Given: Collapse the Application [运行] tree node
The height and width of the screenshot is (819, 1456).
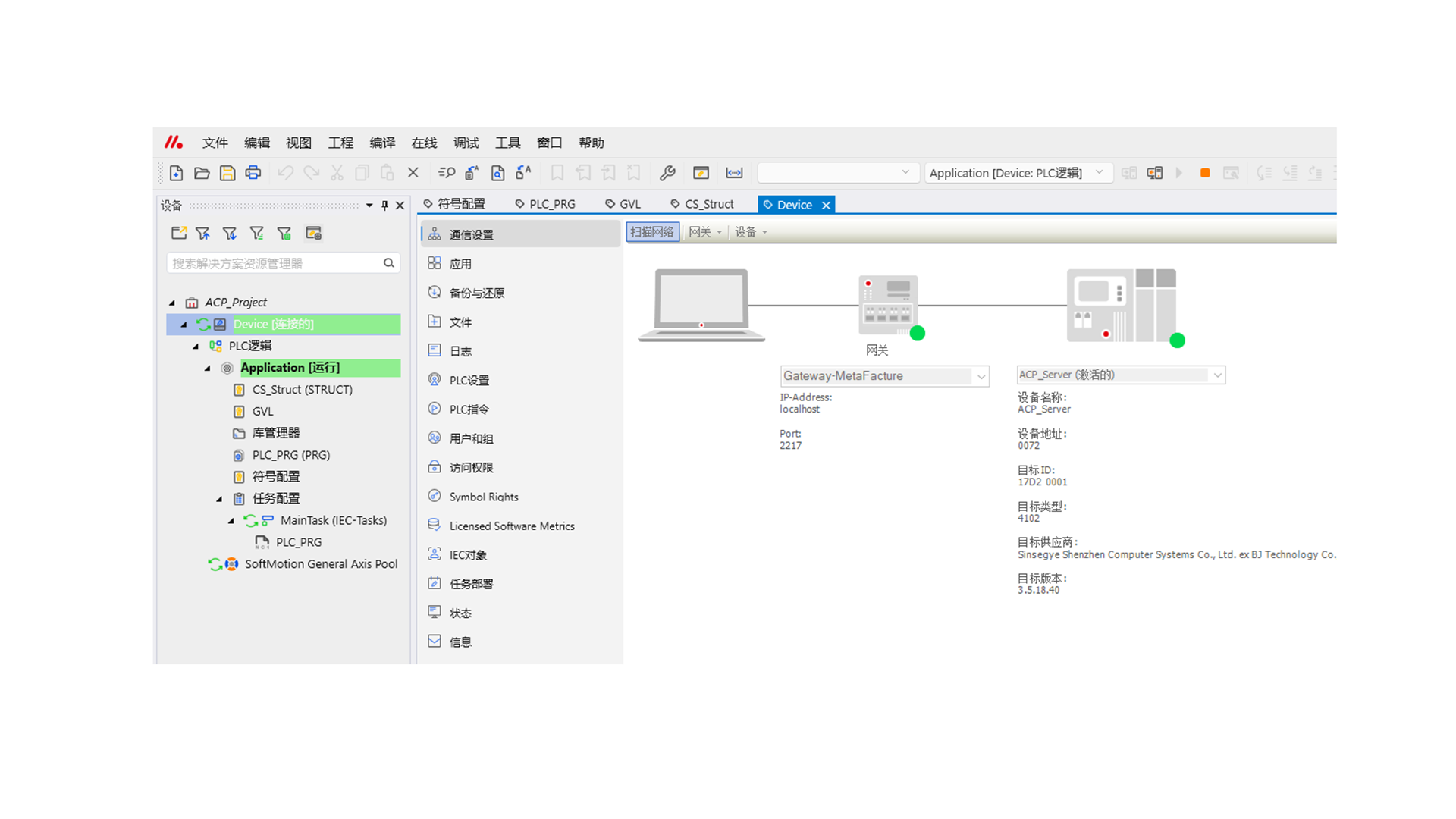Looking at the screenshot, I should pyautogui.click(x=208, y=368).
